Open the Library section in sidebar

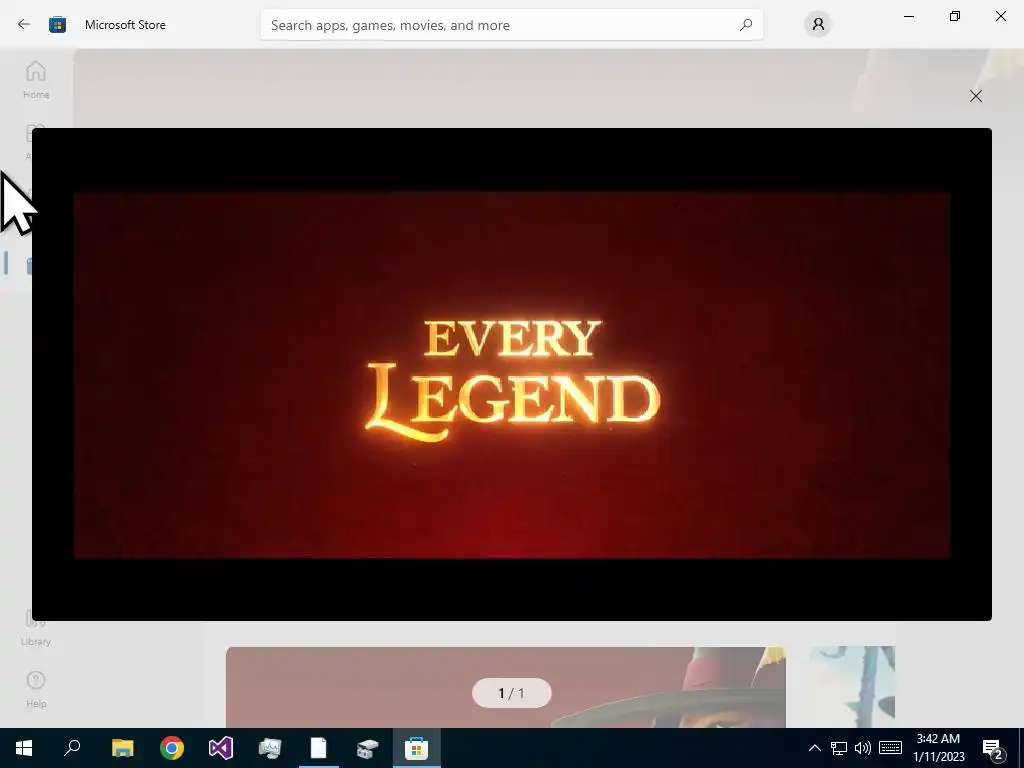click(36, 628)
